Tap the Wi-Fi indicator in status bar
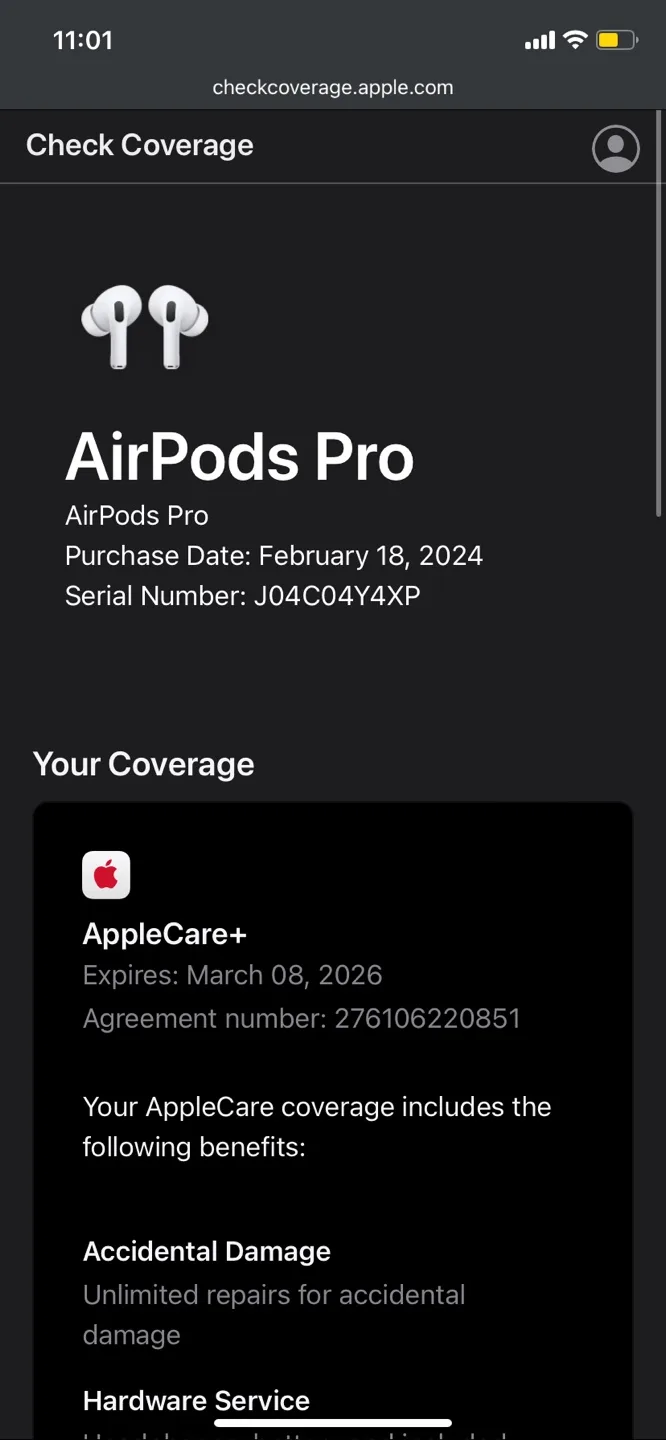The image size is (666, 1440). tap(576, 40)
